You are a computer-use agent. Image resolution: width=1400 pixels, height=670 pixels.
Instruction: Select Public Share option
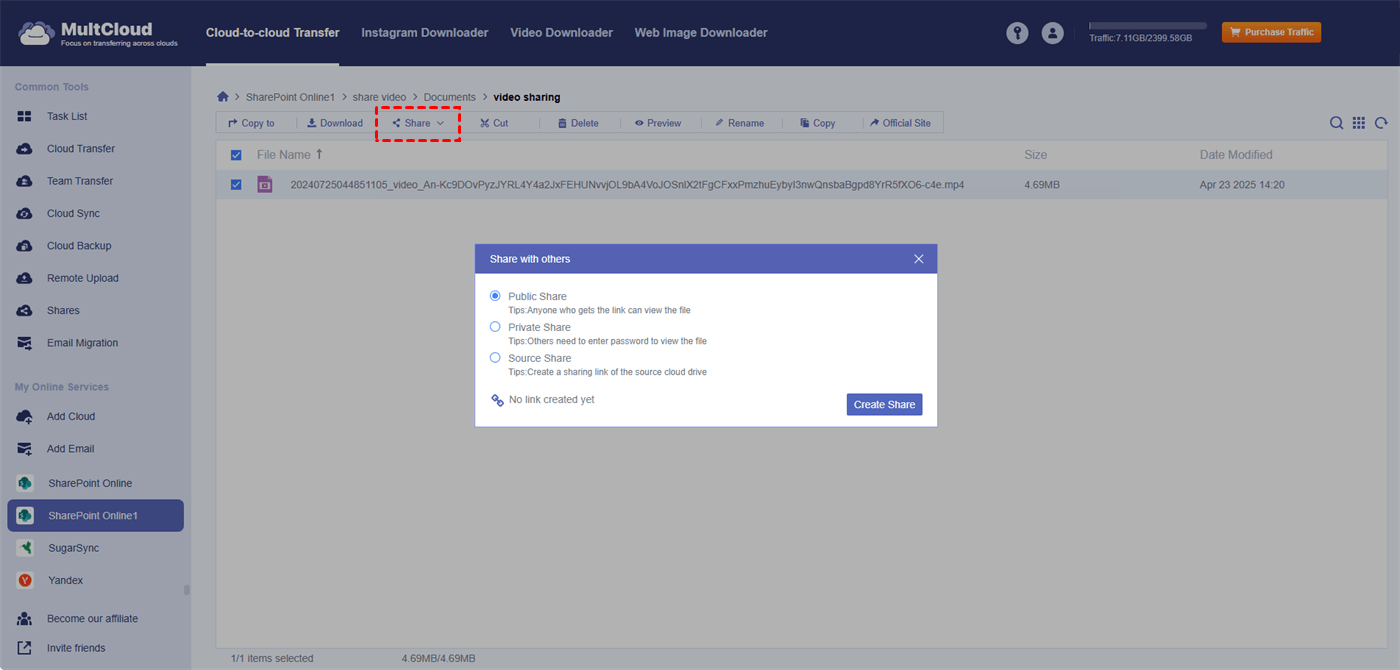click(495, 296)
